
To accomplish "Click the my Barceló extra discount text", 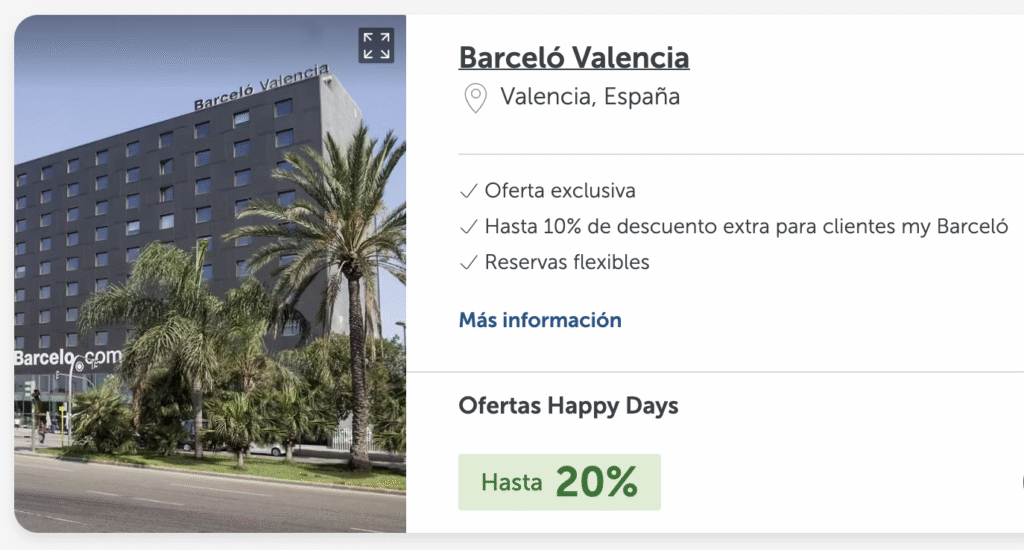I will pos(745,227).
